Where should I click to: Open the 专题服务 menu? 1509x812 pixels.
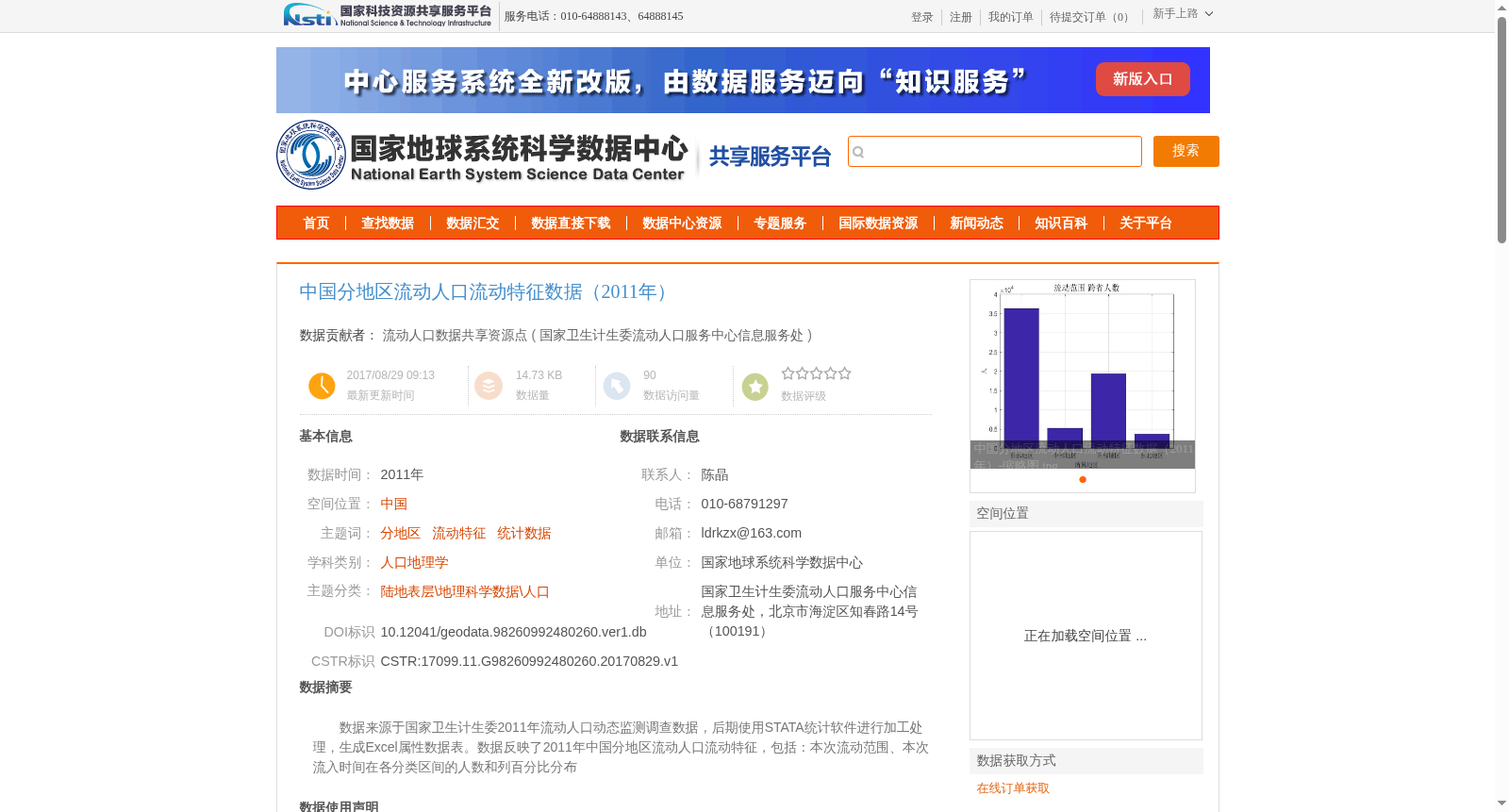click(x=780, y=224)
